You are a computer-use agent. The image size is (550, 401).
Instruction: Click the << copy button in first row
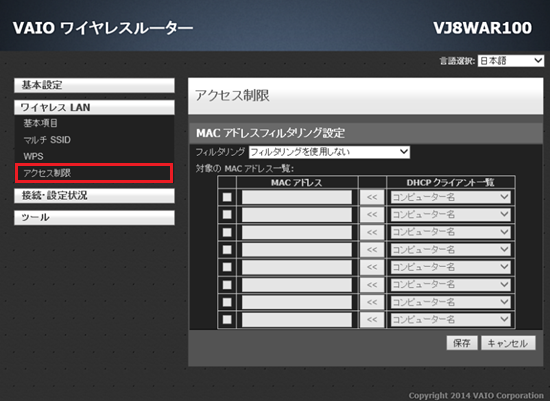pos(372,197)
